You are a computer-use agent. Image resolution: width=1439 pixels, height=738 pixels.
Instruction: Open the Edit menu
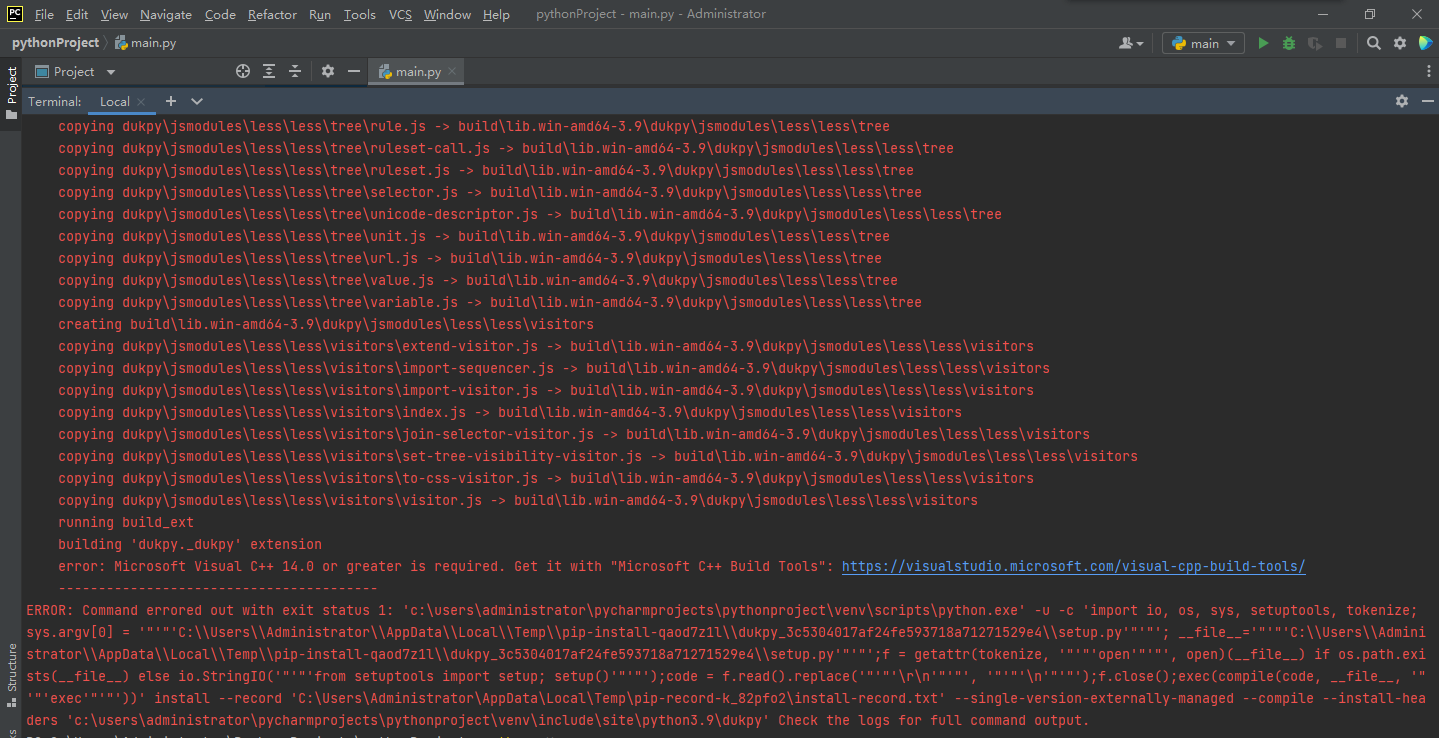pyautogui.click(x=77, y=14)
